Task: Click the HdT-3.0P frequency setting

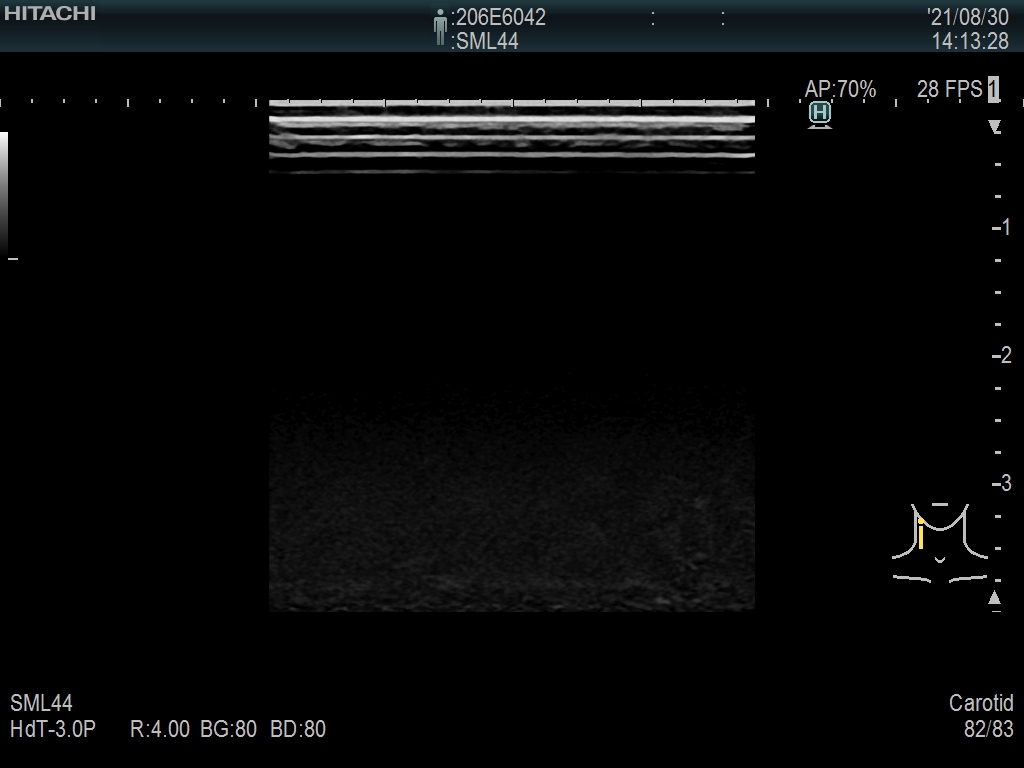Action: click(x=52, y=729)
